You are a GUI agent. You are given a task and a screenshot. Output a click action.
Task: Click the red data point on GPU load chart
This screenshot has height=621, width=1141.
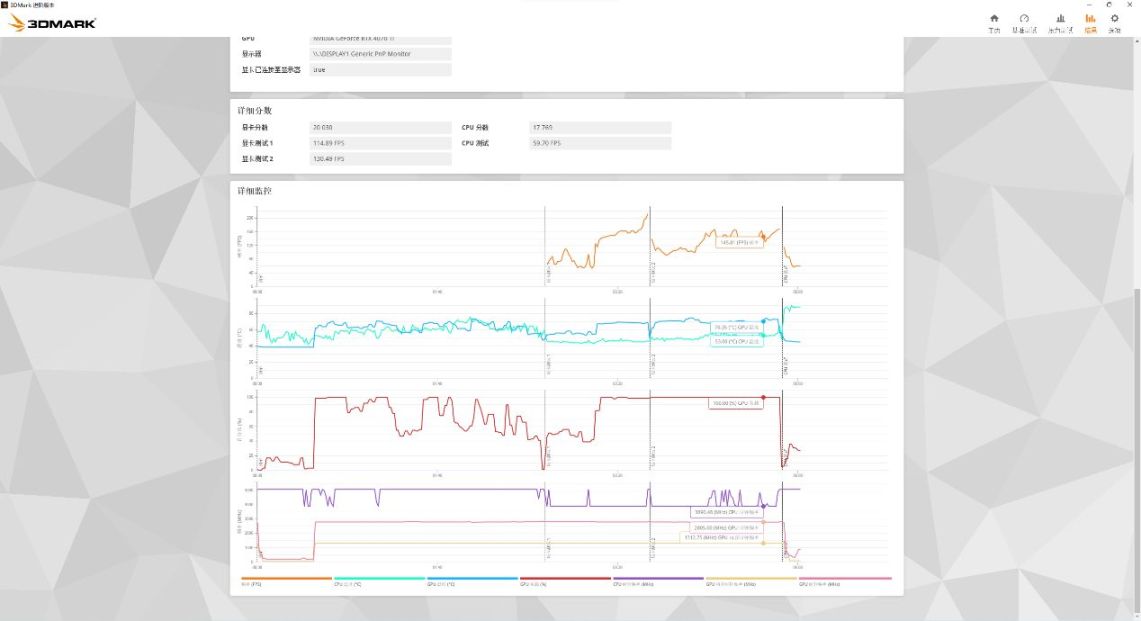pyautogui.click(x=763, y=397)
